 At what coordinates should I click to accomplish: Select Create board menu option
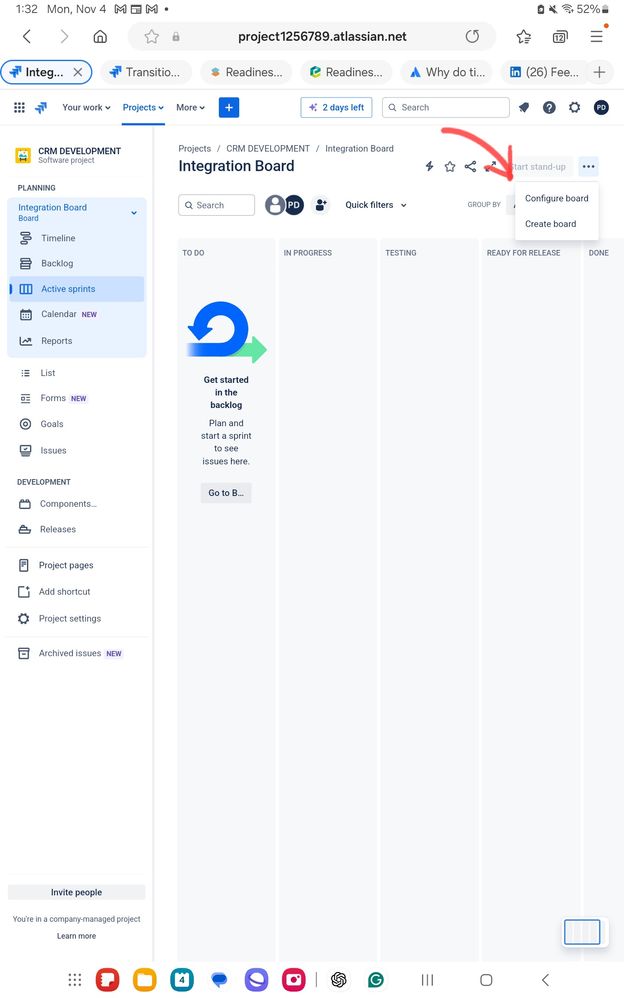pyautogui.click(x=557, y=224)
